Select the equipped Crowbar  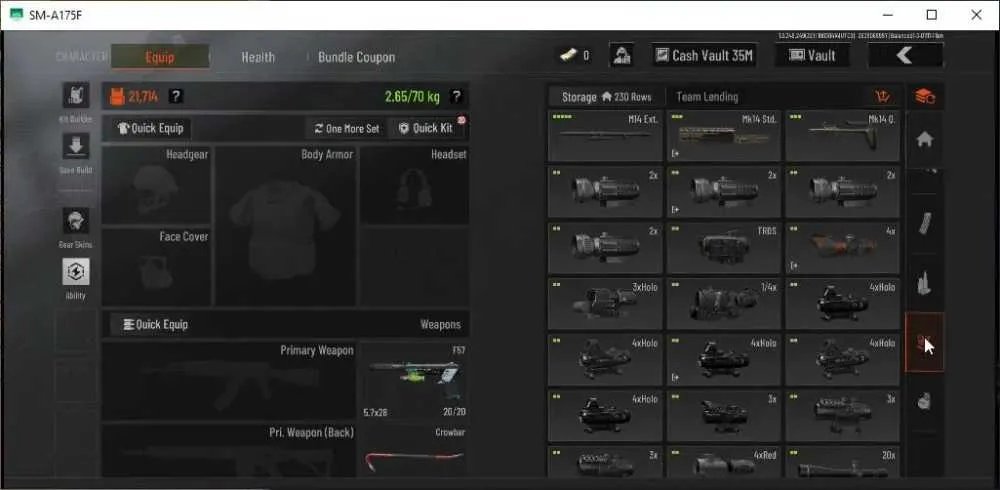click(415, 450)
